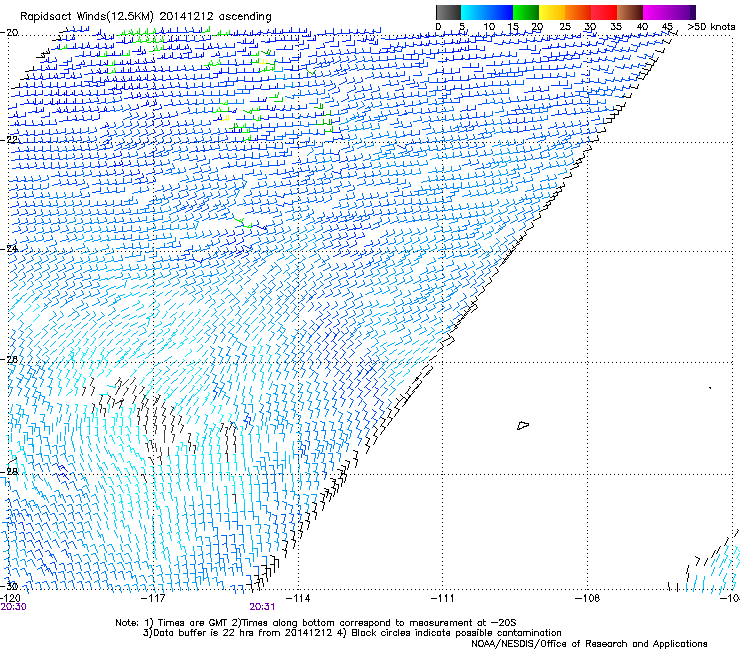Click the small island outline east of the swath
Viewport: 740px width, 650px height.
coord(523,425)
